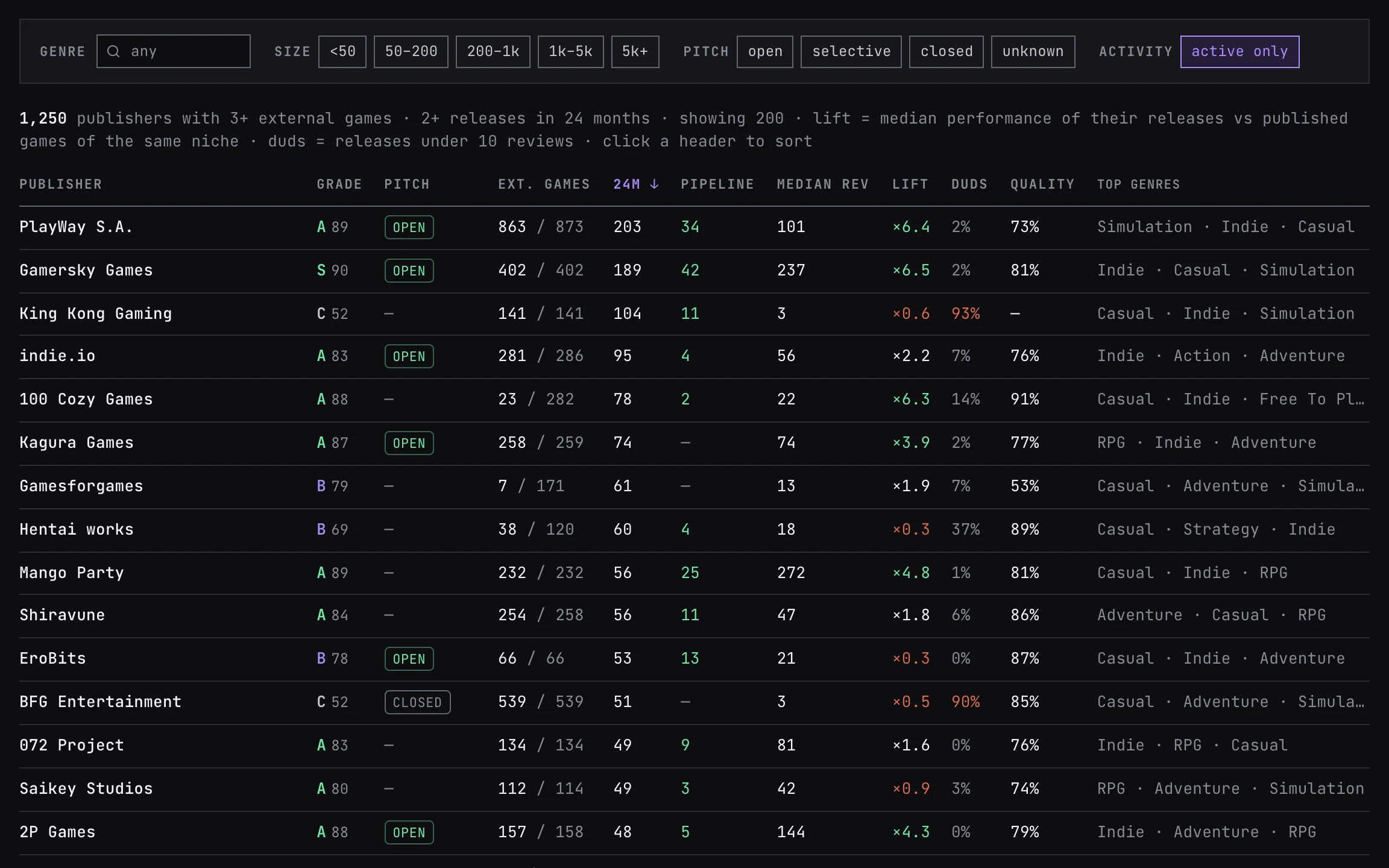Viewport: 1389px width, 868px height.
Task: Click the sort arrow next to 24M header
Action: point(654,184)
